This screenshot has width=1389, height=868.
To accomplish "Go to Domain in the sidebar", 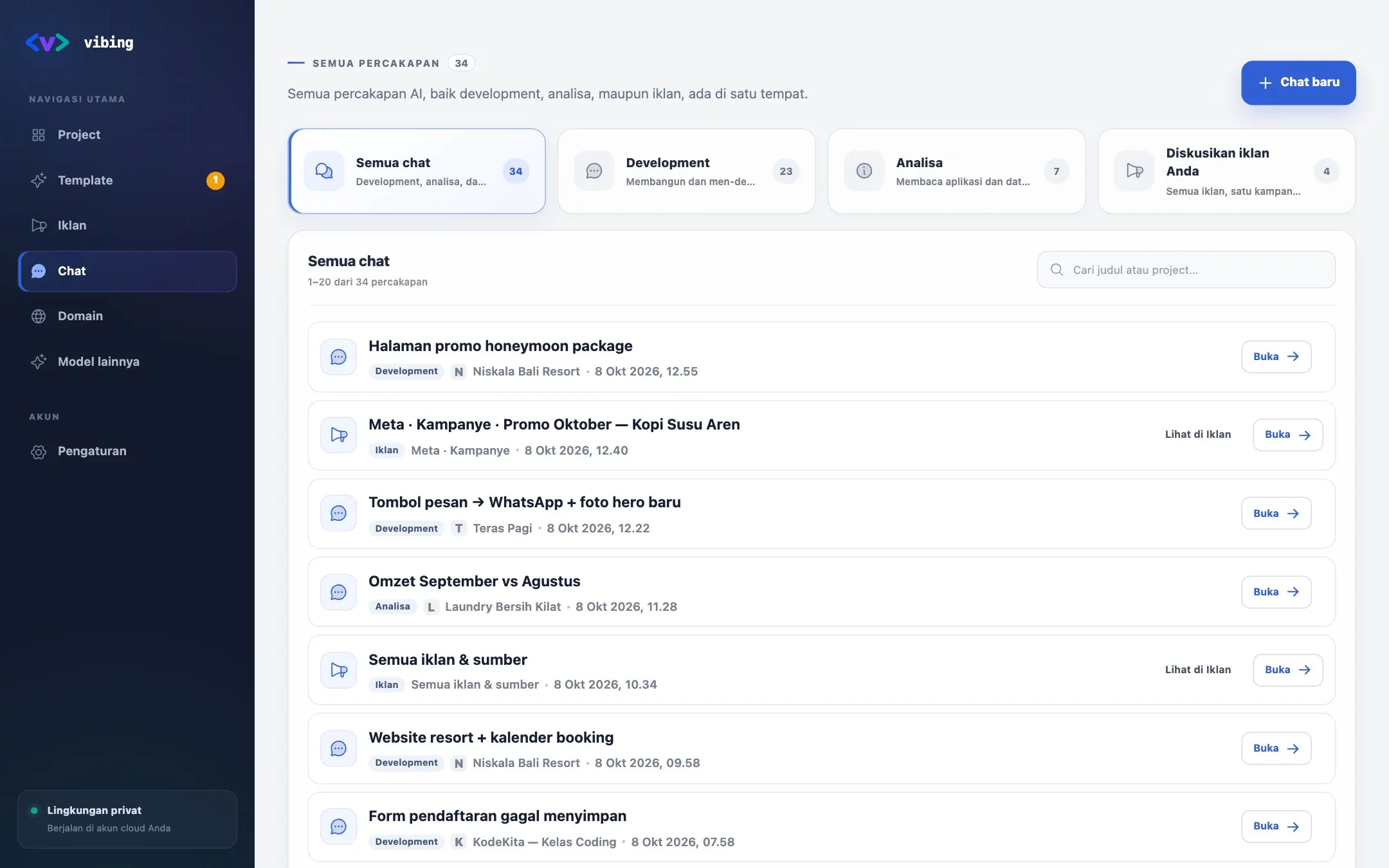I will click(x=127, y=316).
